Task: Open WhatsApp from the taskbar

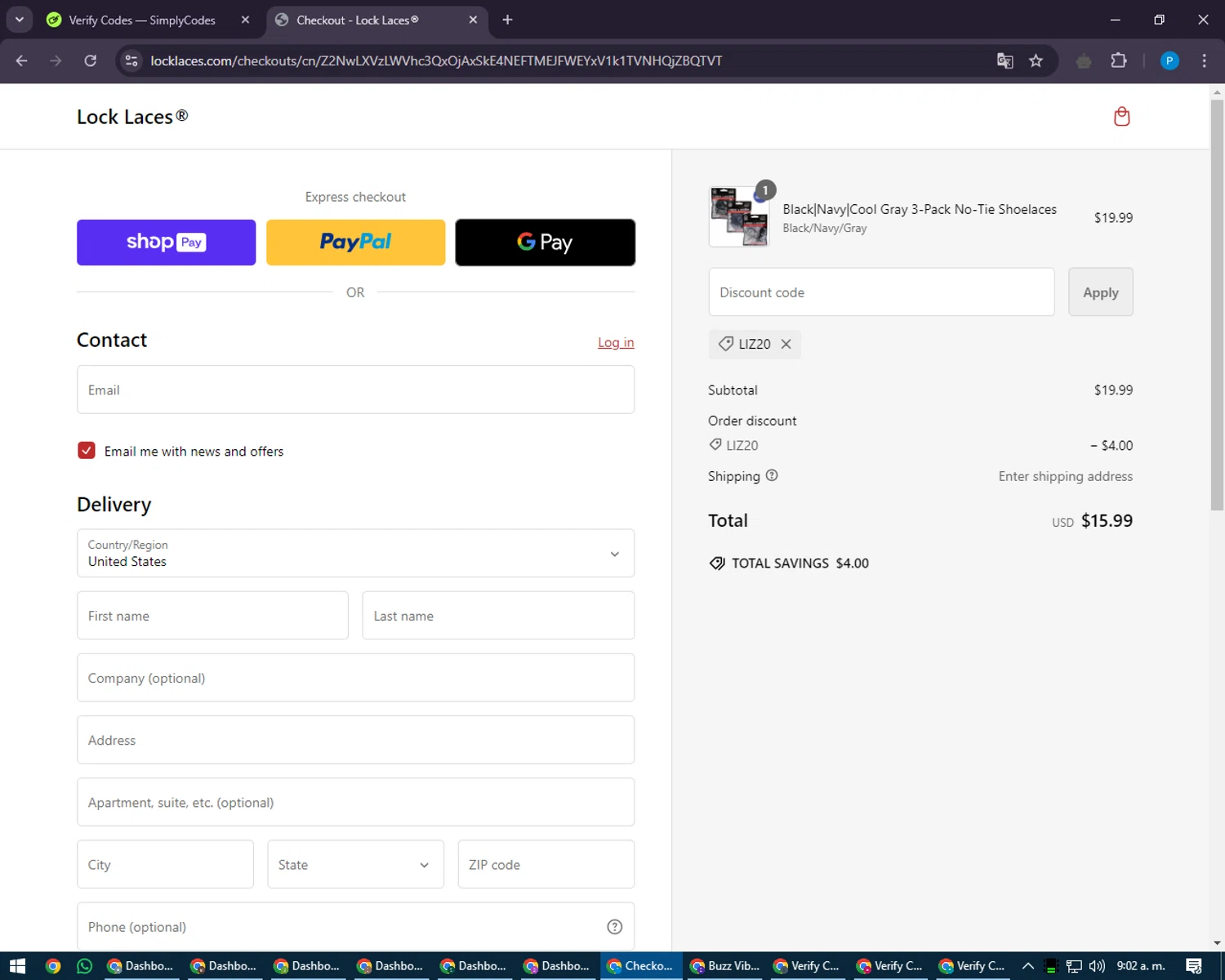Action: click(85, 966)
